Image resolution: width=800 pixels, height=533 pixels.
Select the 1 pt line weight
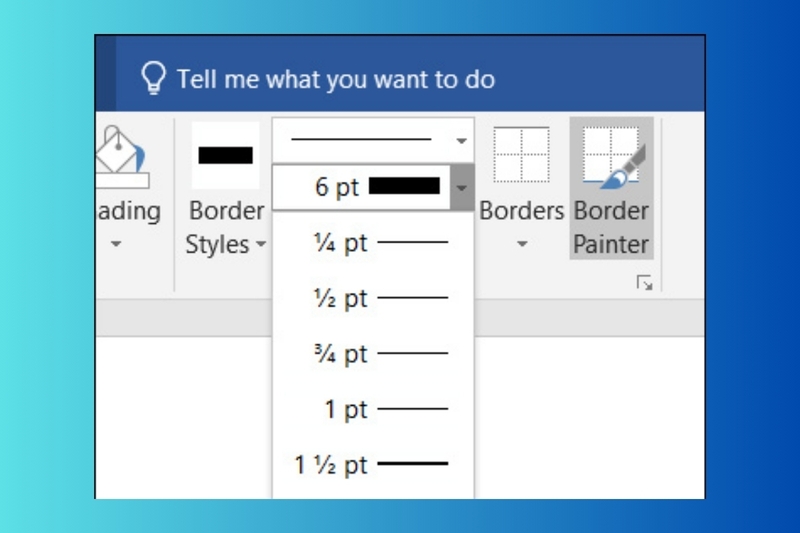(373, 409)
